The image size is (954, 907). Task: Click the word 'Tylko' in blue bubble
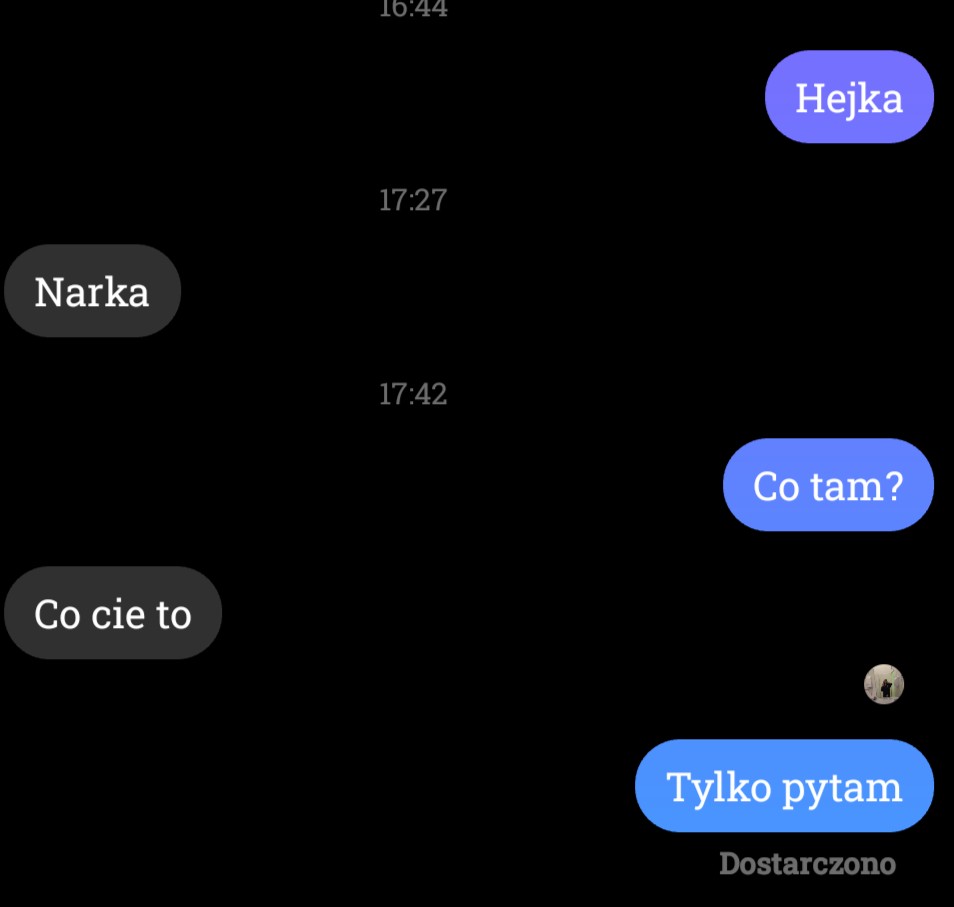tap(719, 788)
